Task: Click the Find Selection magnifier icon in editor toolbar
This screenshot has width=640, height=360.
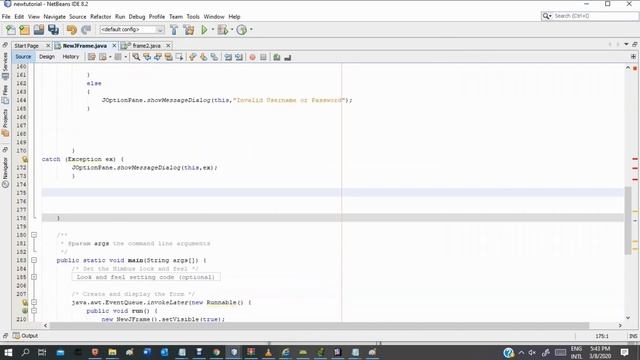Action: pyautogui.click(x=136, y=57)
